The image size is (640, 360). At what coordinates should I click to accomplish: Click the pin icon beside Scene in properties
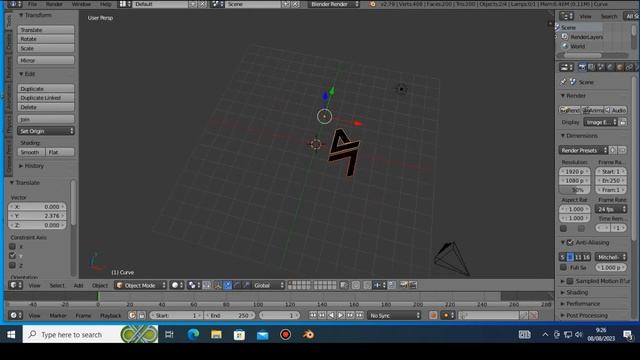563,82
